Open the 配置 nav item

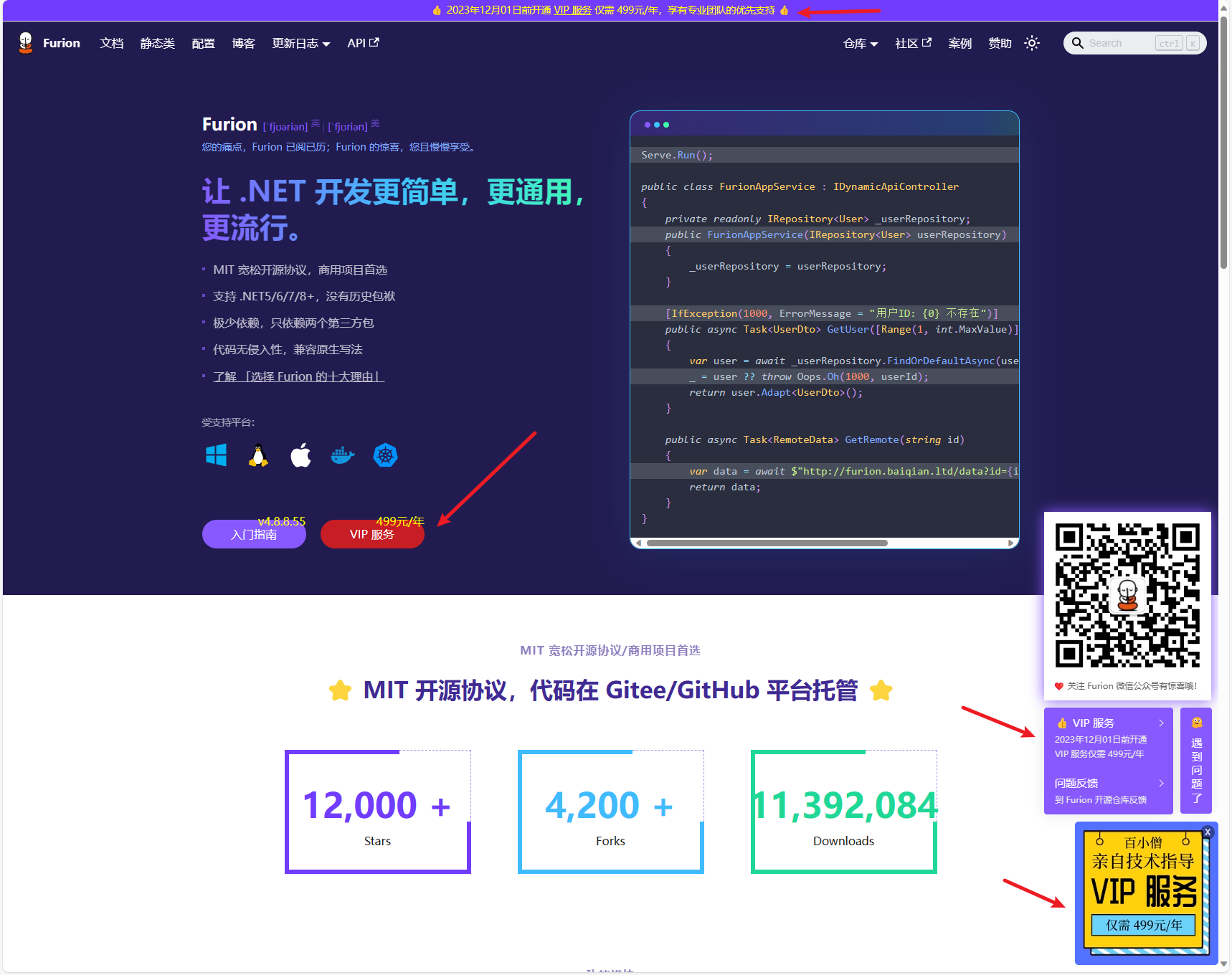pos(204,43)
